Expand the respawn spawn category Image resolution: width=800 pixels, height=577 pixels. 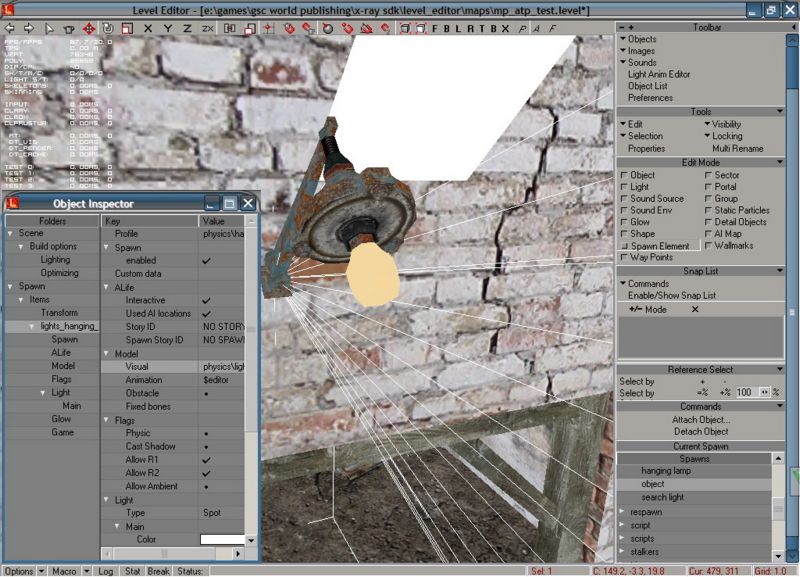click(x=622, y=512)
